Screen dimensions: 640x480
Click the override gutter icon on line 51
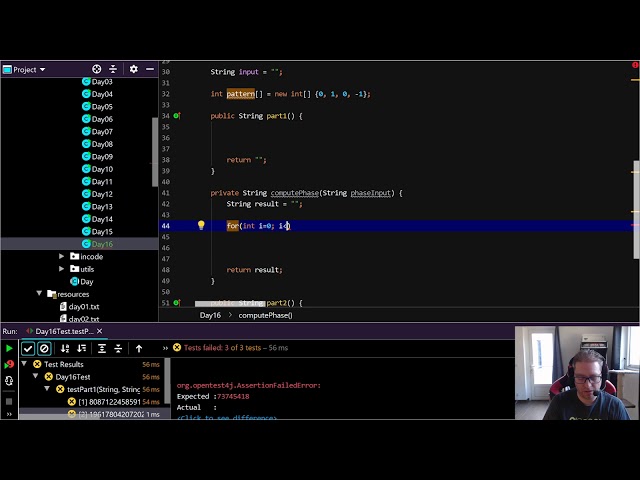pyautogui.click(x=177, y=303)
